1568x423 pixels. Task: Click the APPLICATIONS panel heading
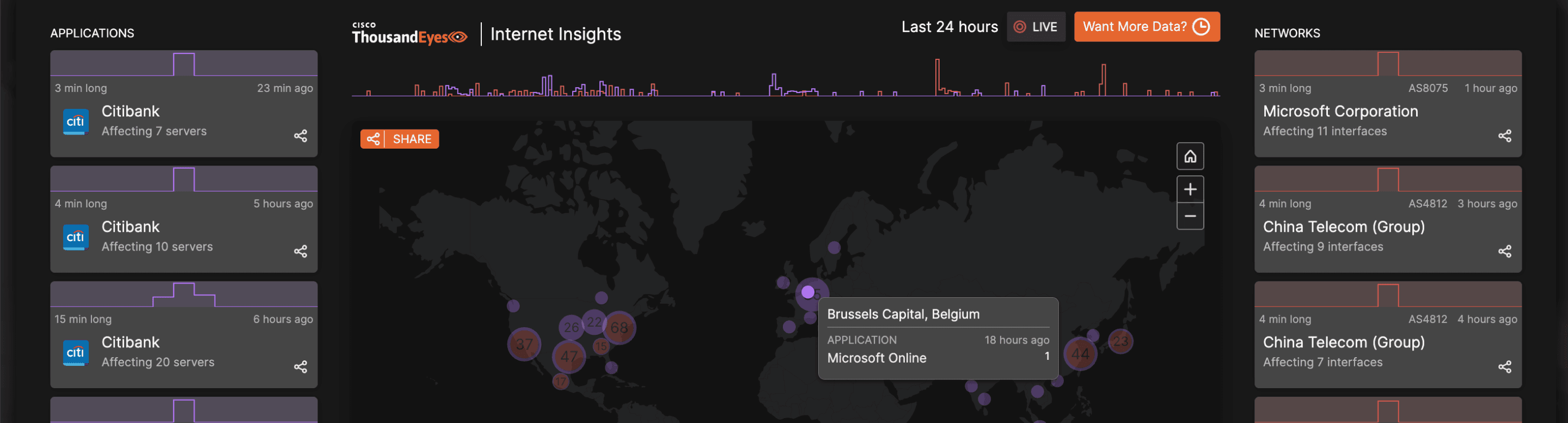point(93,33)
